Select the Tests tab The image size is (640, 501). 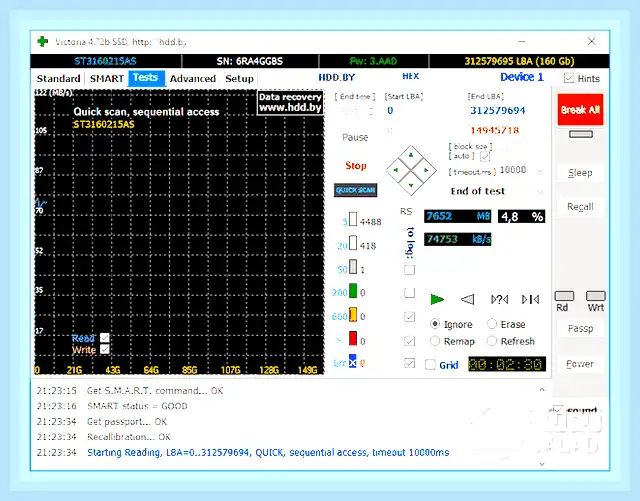click(x=146, y=78)
